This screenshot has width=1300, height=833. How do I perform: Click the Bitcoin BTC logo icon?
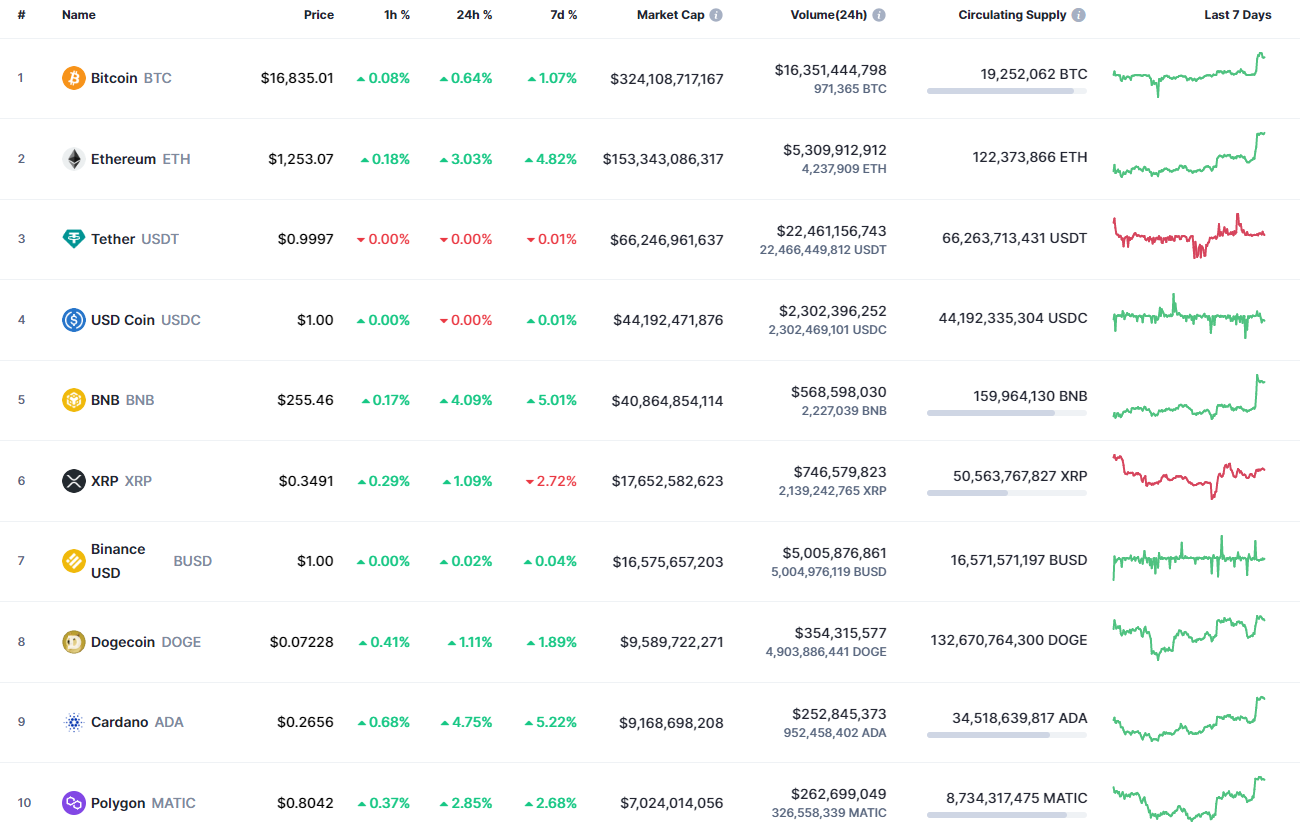point(73,77)
